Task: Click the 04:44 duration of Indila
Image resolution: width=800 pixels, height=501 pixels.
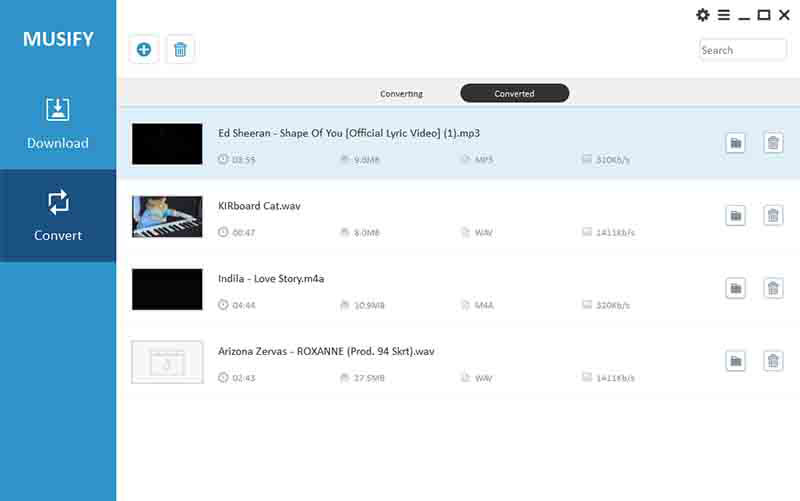Action: click(x=243, y=305)
